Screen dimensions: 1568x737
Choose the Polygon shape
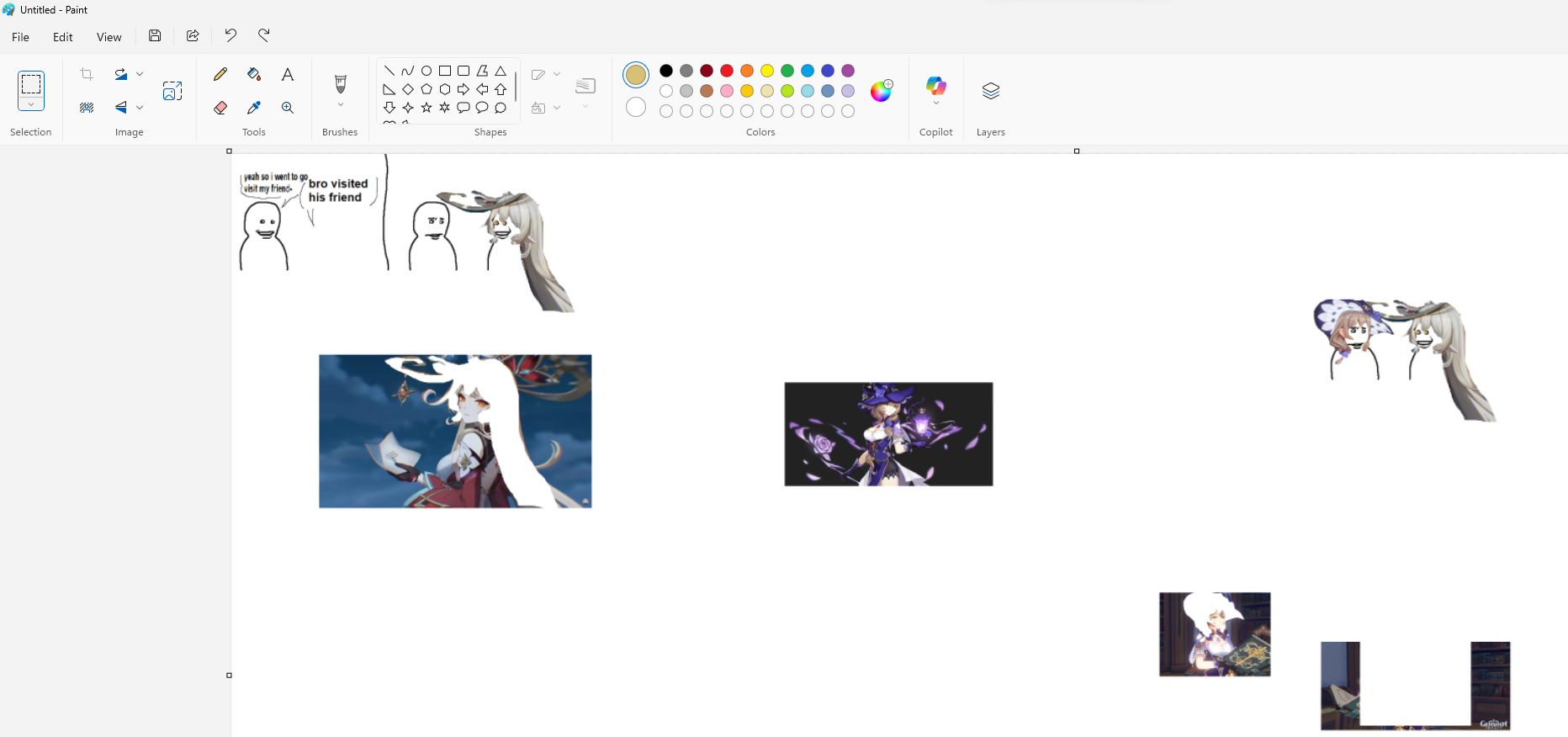coord(482,71)
